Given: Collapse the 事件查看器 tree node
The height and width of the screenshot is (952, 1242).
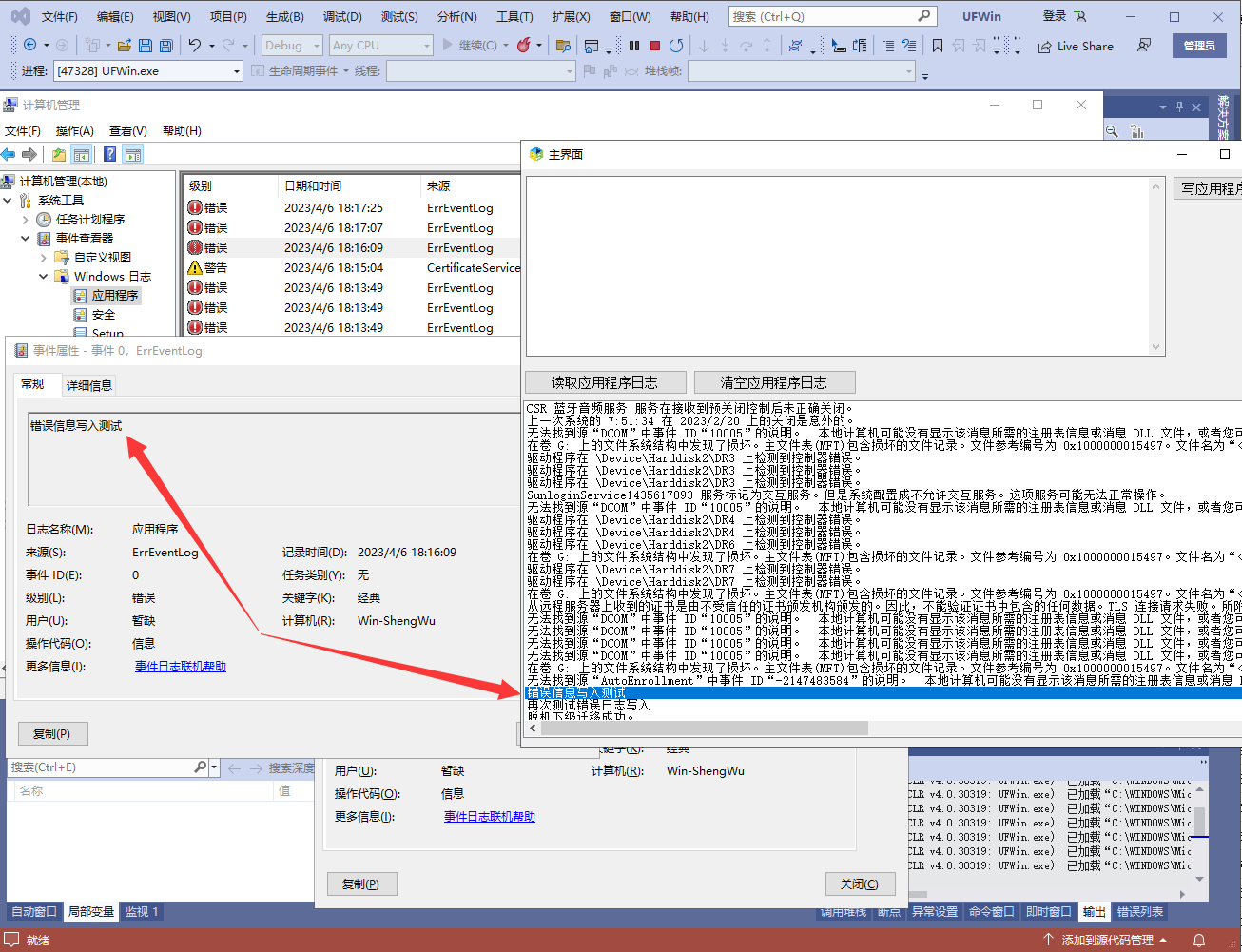Looking at the screenshot, I should point(26,238).
